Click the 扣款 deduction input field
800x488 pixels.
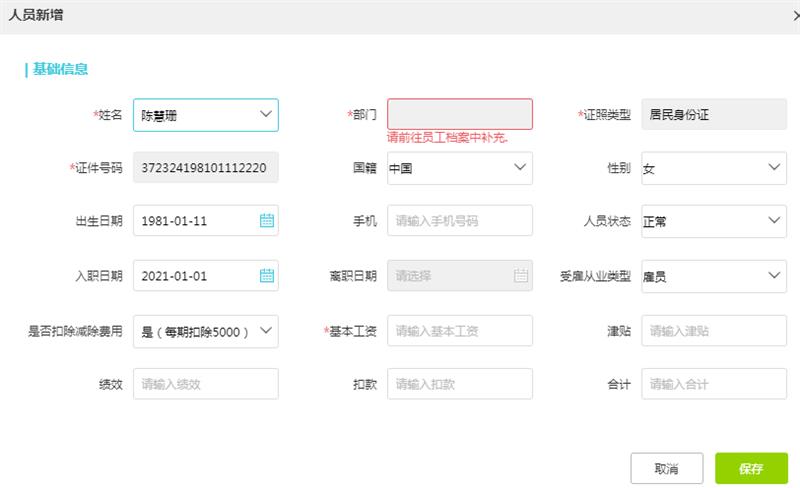coord(459,384)
